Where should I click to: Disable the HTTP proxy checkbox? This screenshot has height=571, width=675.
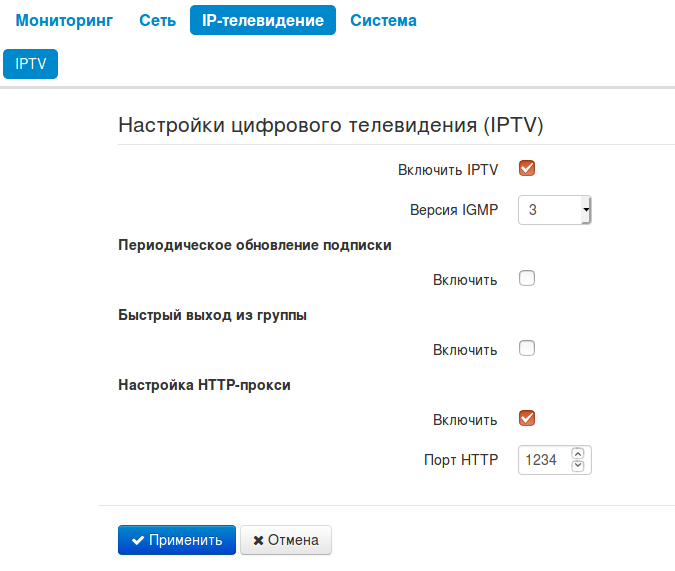(527, 419)
